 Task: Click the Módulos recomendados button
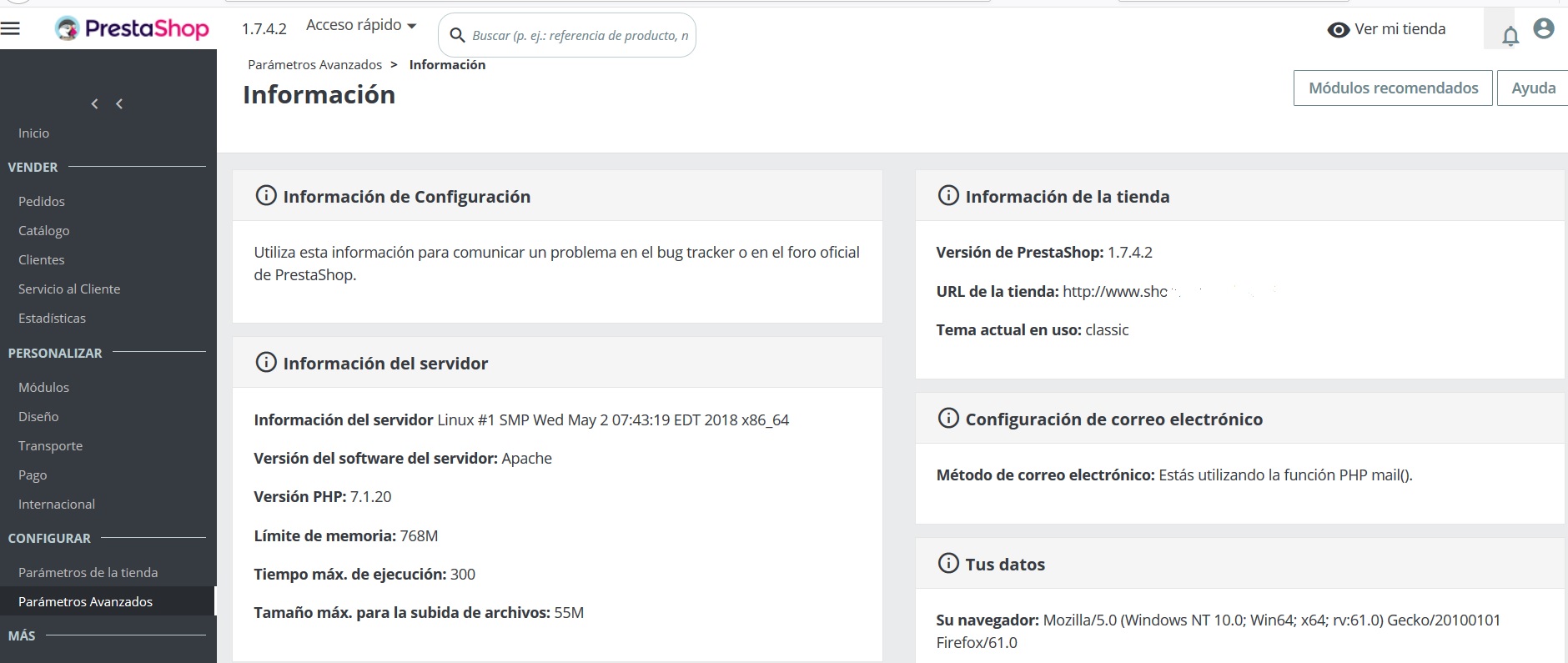click(x=1393, y=88)
